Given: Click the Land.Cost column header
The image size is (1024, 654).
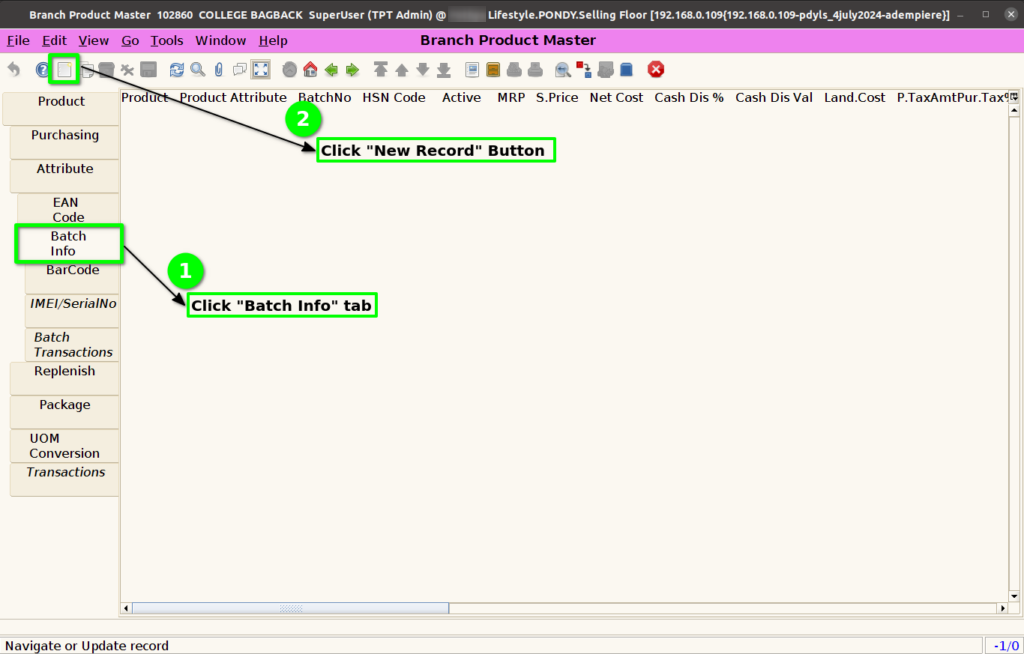Looking at the screenshot, I should [854, 97].
